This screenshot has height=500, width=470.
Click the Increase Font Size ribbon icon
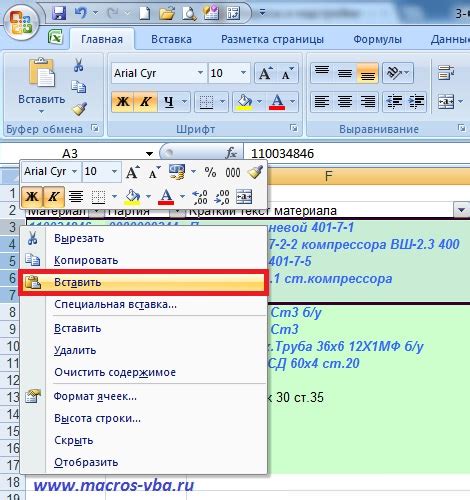point(266,73)
